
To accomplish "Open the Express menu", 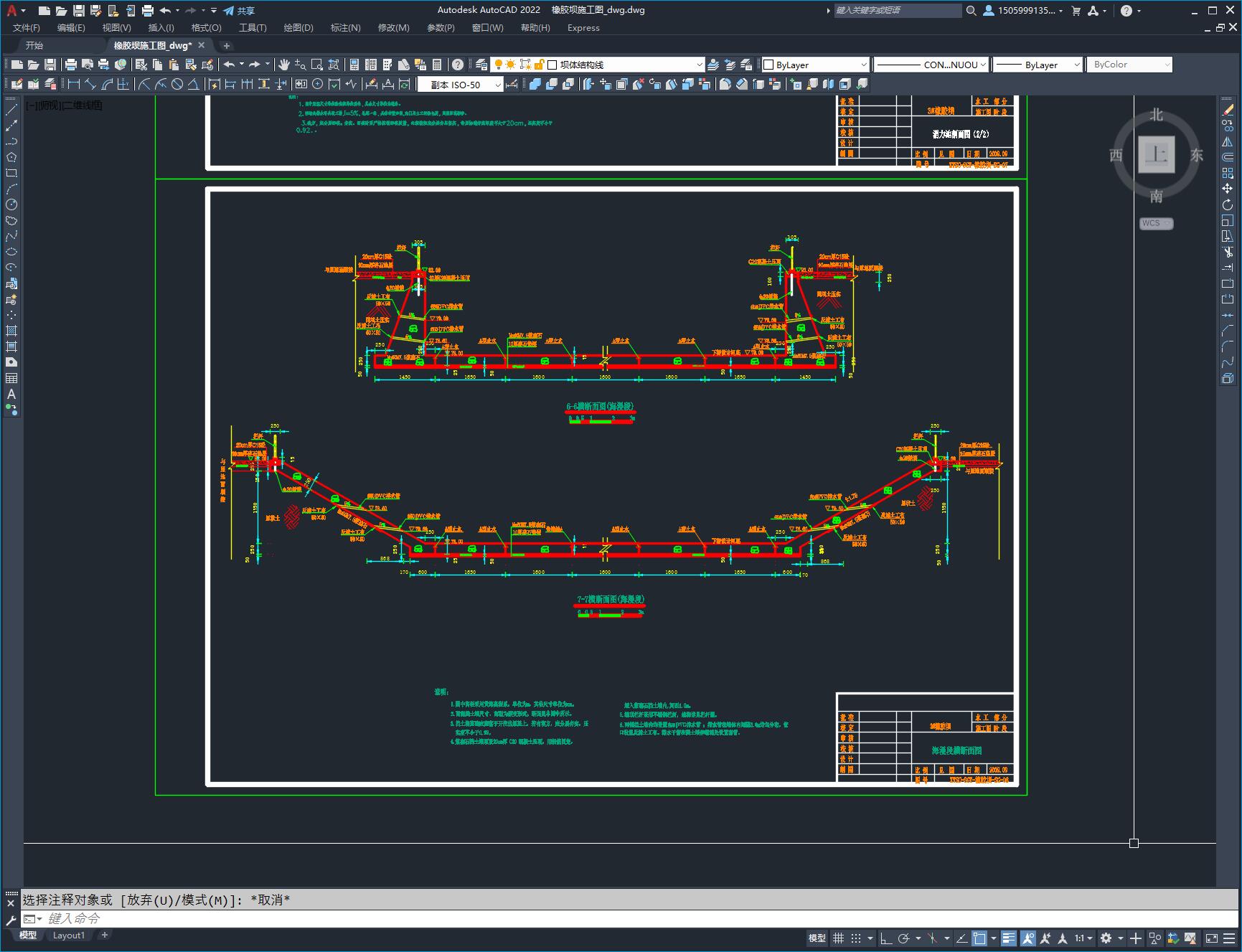I will [583, 28].
